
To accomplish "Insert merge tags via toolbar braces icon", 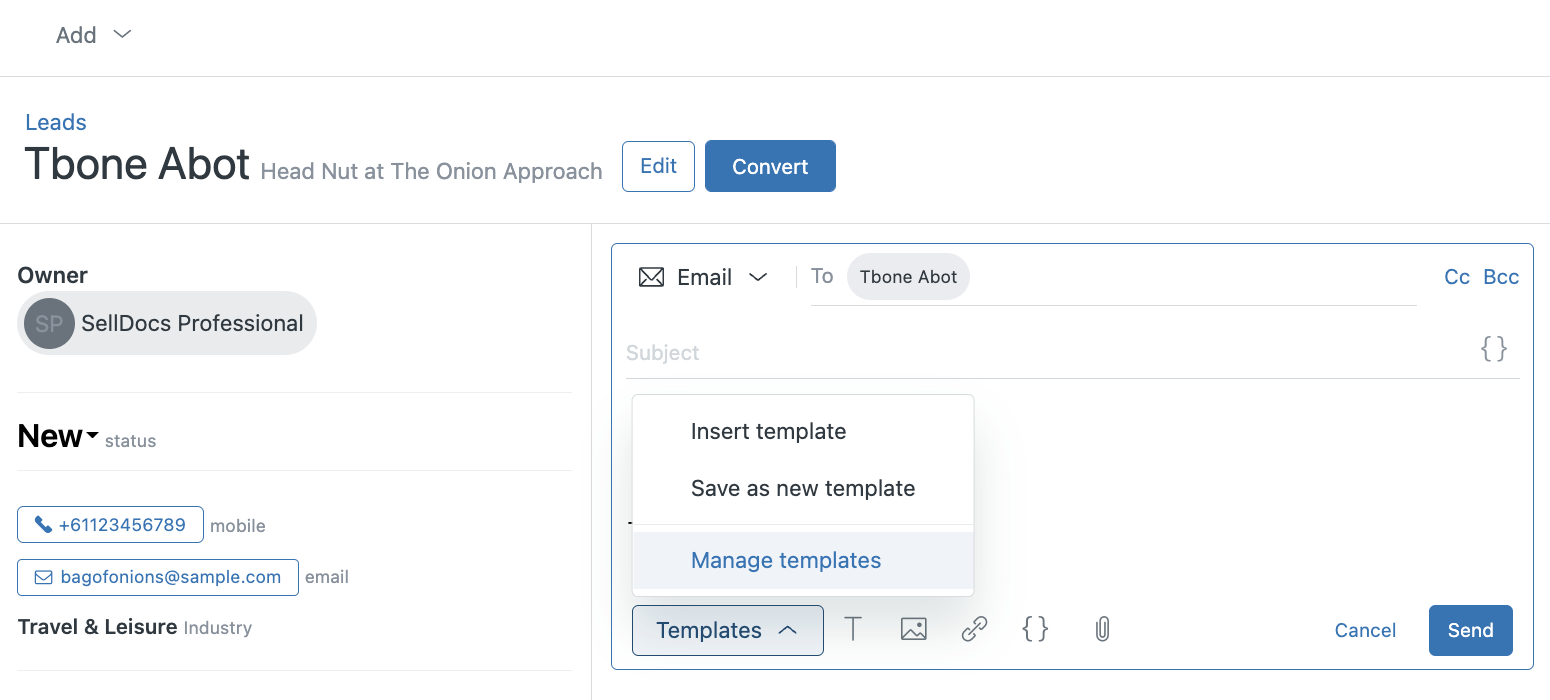I will (x=1035, y=629).
